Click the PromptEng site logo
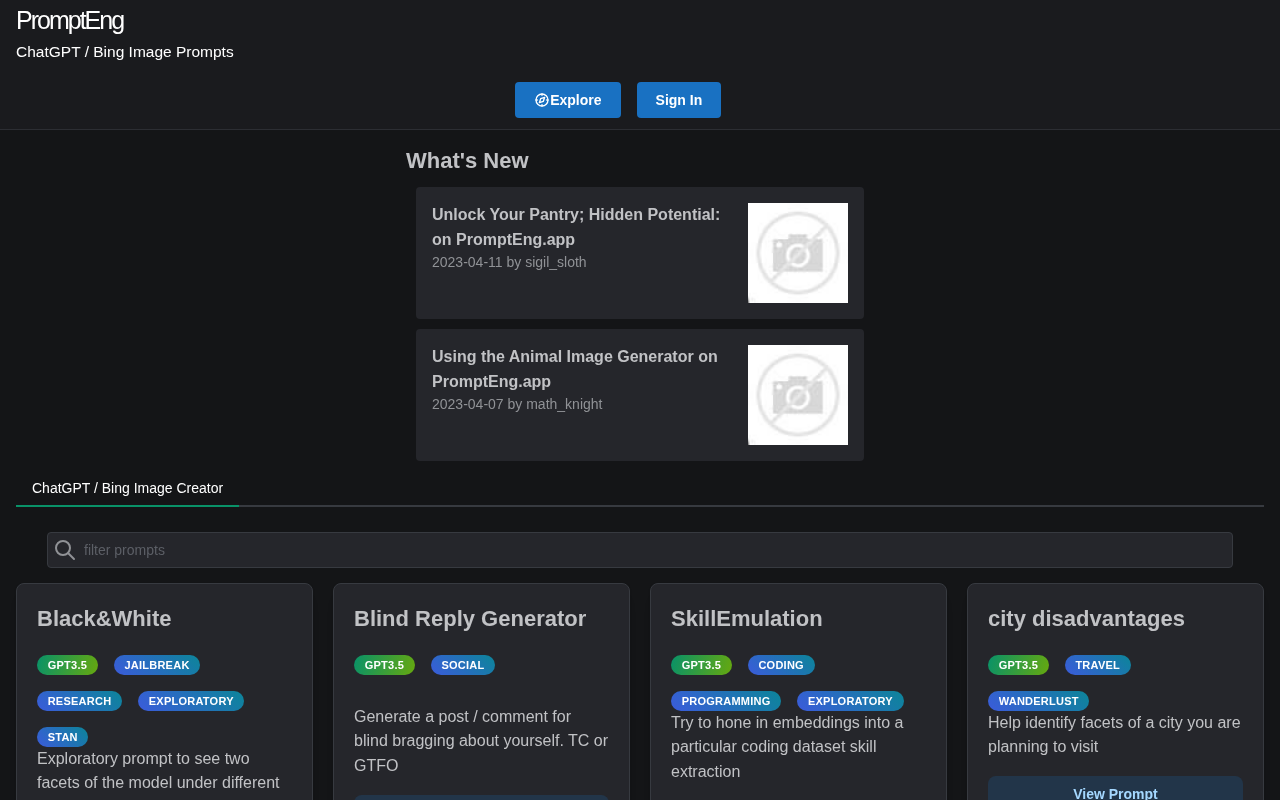Screen dimensions: 1280x800 pos(70,20)
